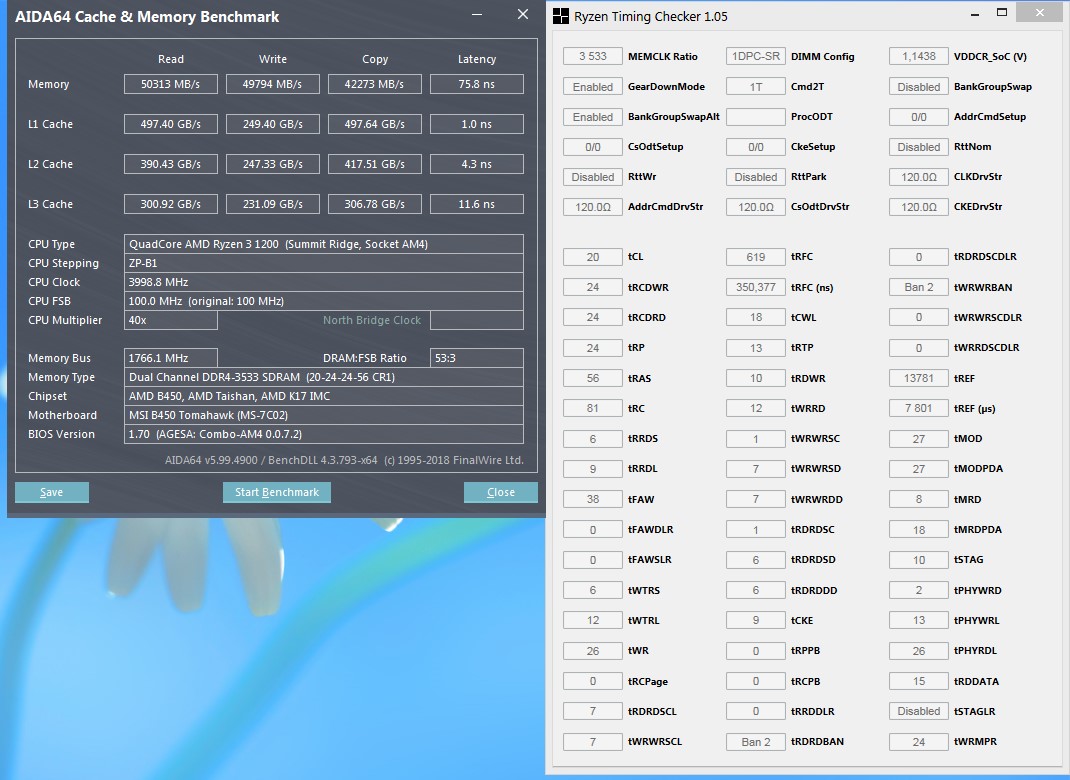
Task: Click the tPHYRDL value 26 field
Action: pos(919,650)
